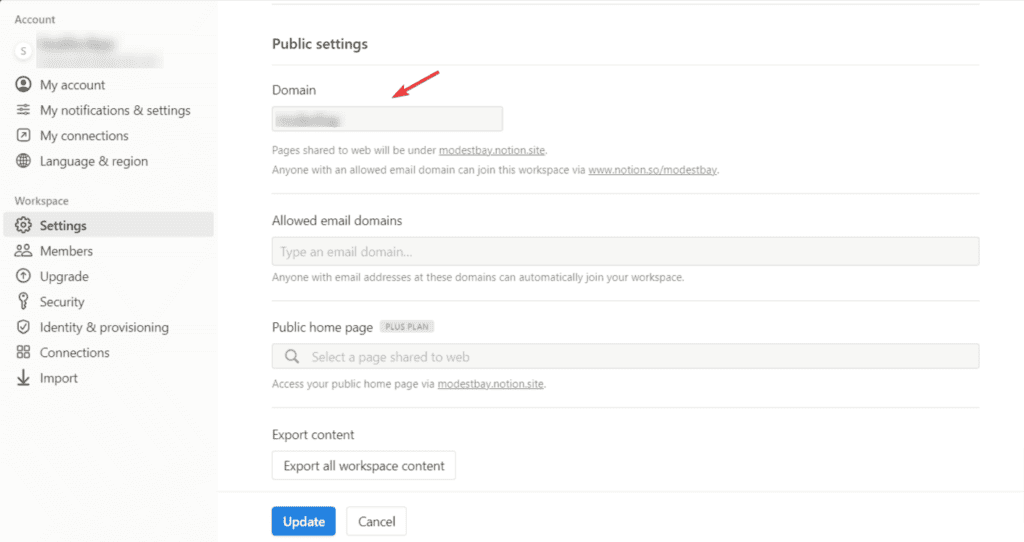The height and width of the screenshot is (542, 1024).
Task: Click the Upgrade circled arrow icon
Action: point(23,277)
